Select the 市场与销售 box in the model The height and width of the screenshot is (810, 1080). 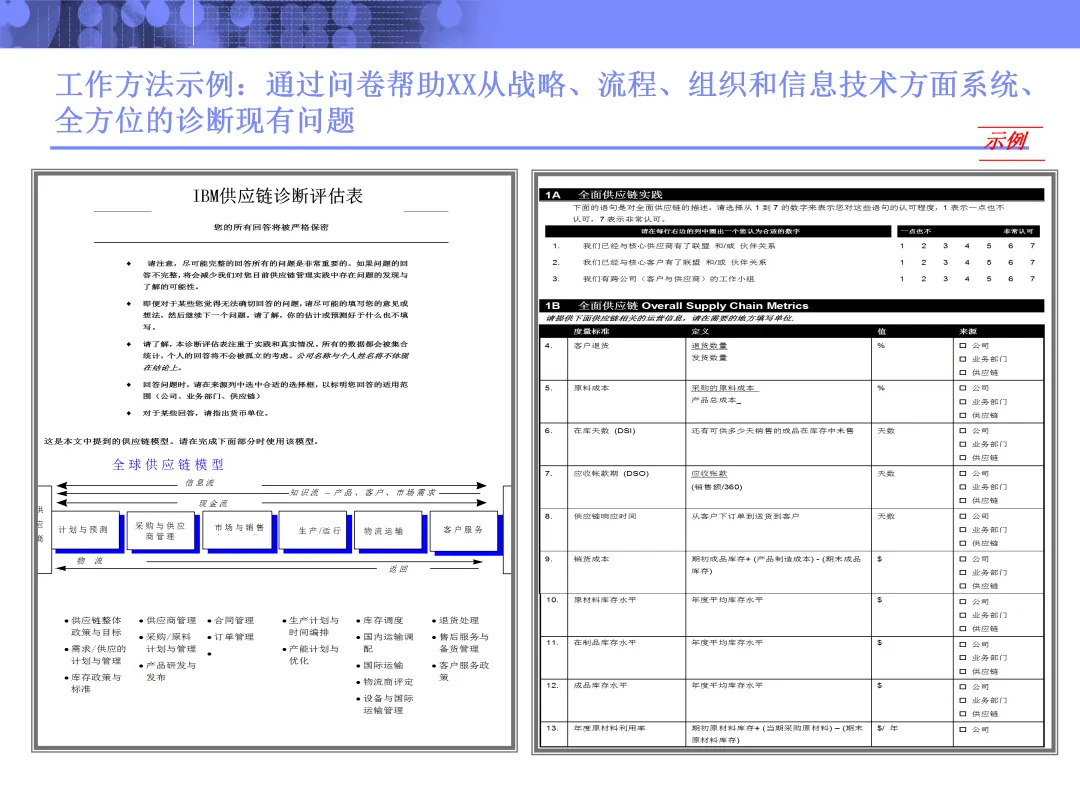pyautogui.click(x=239, y=528)
